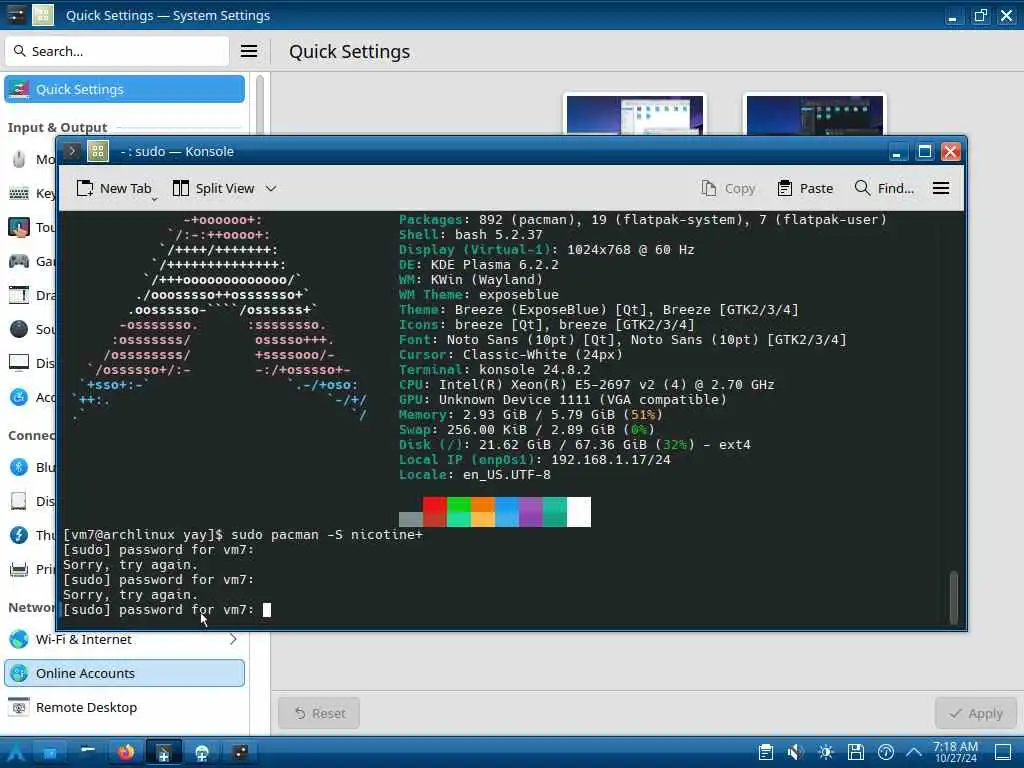This screenshot has height=768, width=1024.
Task: Open the Find search icon in Konsole
Action: pyautogui.click(x=862, y=188)
